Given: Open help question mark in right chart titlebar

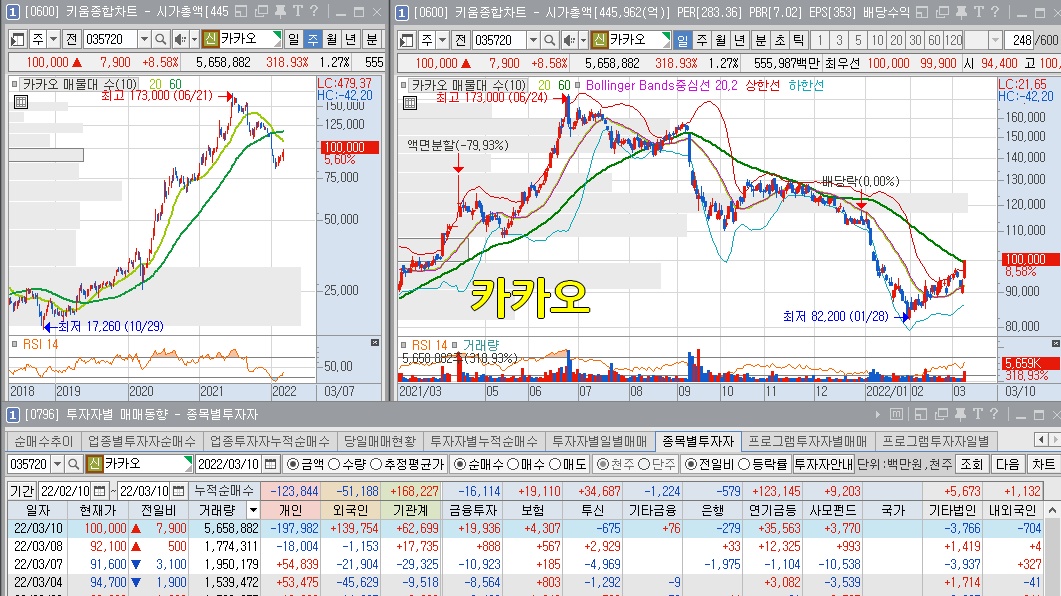Looking at the screenshot, I should pos(995,12).
